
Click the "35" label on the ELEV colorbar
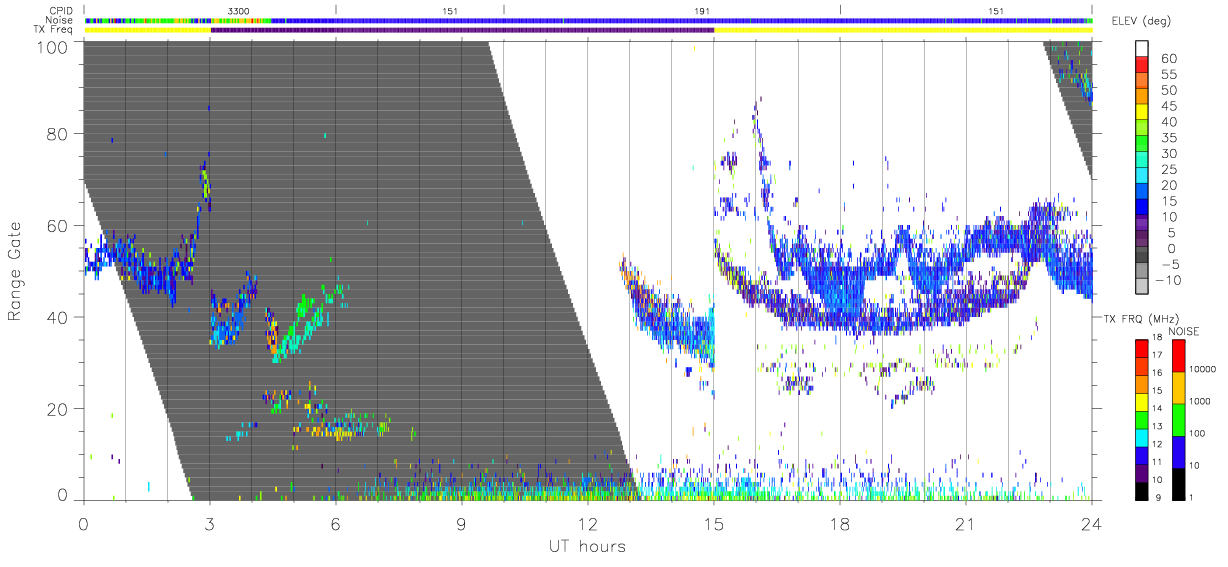coord(1167,137)
